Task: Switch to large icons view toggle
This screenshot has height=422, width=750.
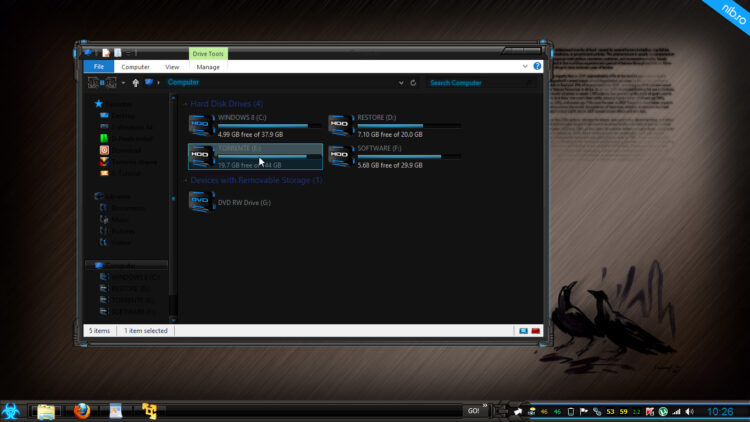Action: [535, 330]
